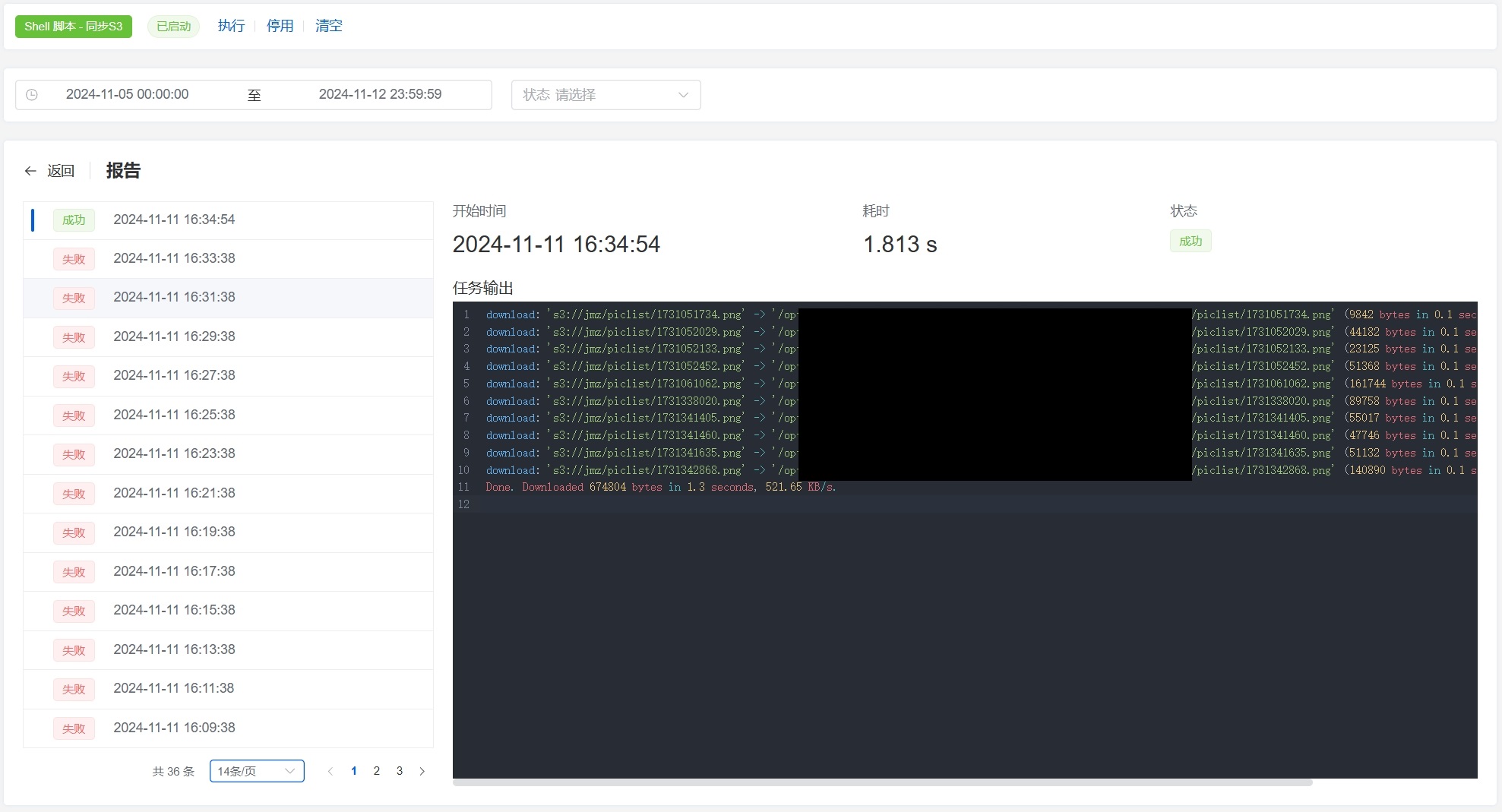The image size is (1502, 812).
Task: Go to page 2 of reports
Action: click(x=376, y=771)
